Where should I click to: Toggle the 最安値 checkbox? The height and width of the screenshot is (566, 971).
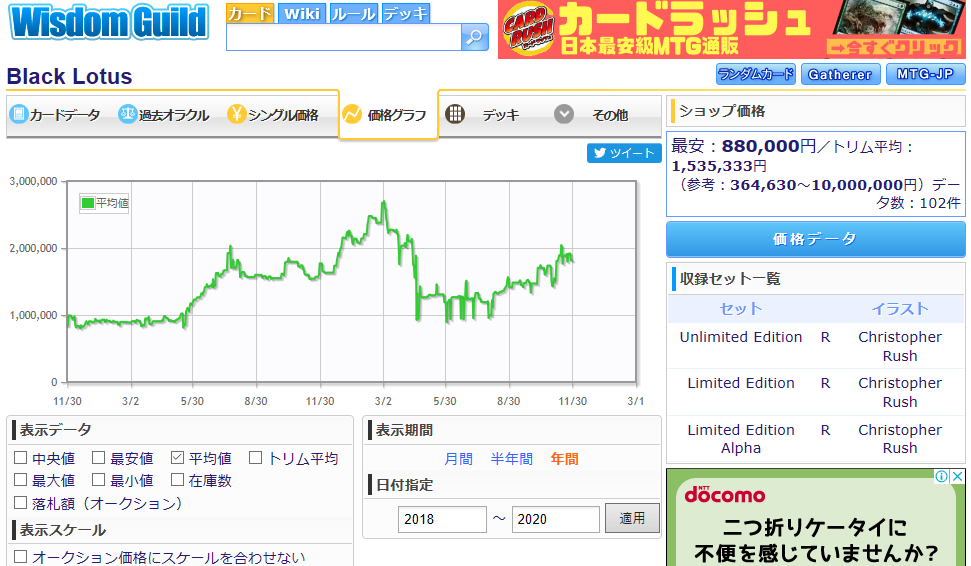pos(98,458)
